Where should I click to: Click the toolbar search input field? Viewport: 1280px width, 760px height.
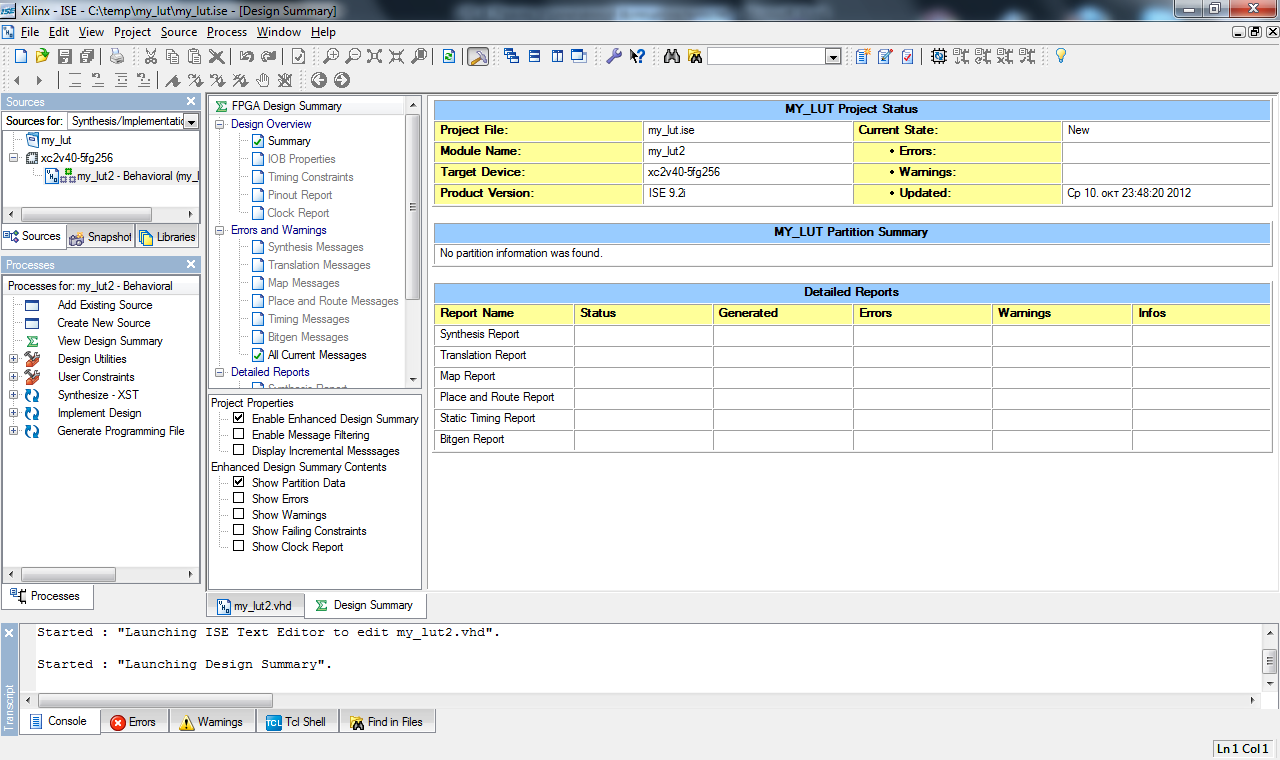click(765, 57)
